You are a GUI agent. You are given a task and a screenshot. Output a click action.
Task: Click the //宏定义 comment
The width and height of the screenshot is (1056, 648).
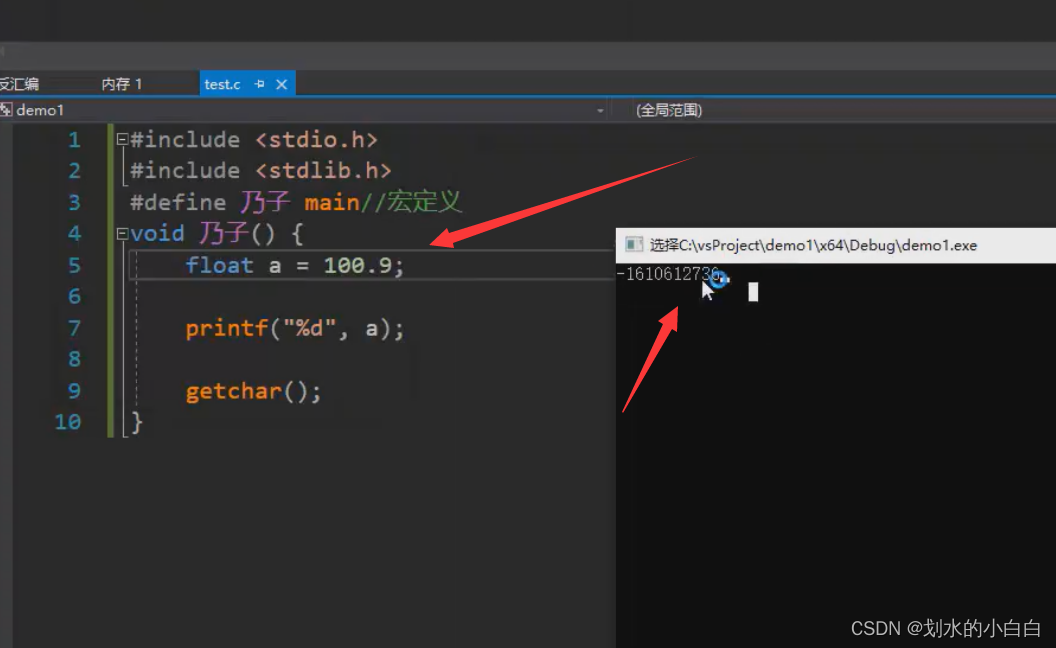(411, 202)
